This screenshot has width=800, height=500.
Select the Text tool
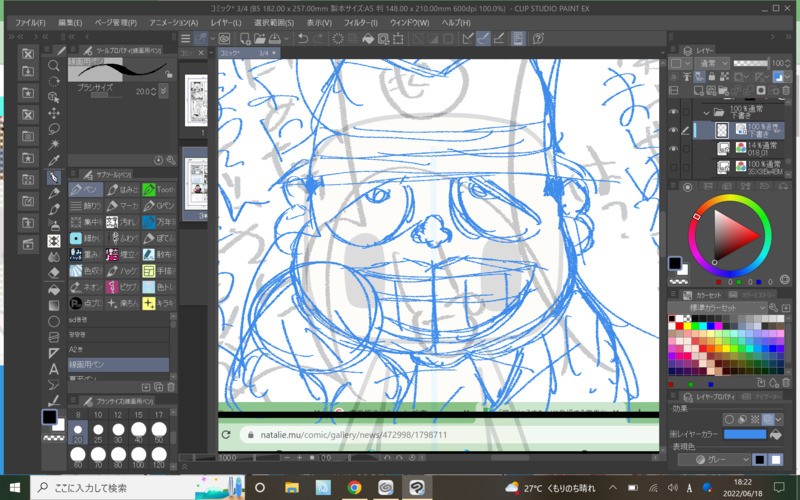54,368
